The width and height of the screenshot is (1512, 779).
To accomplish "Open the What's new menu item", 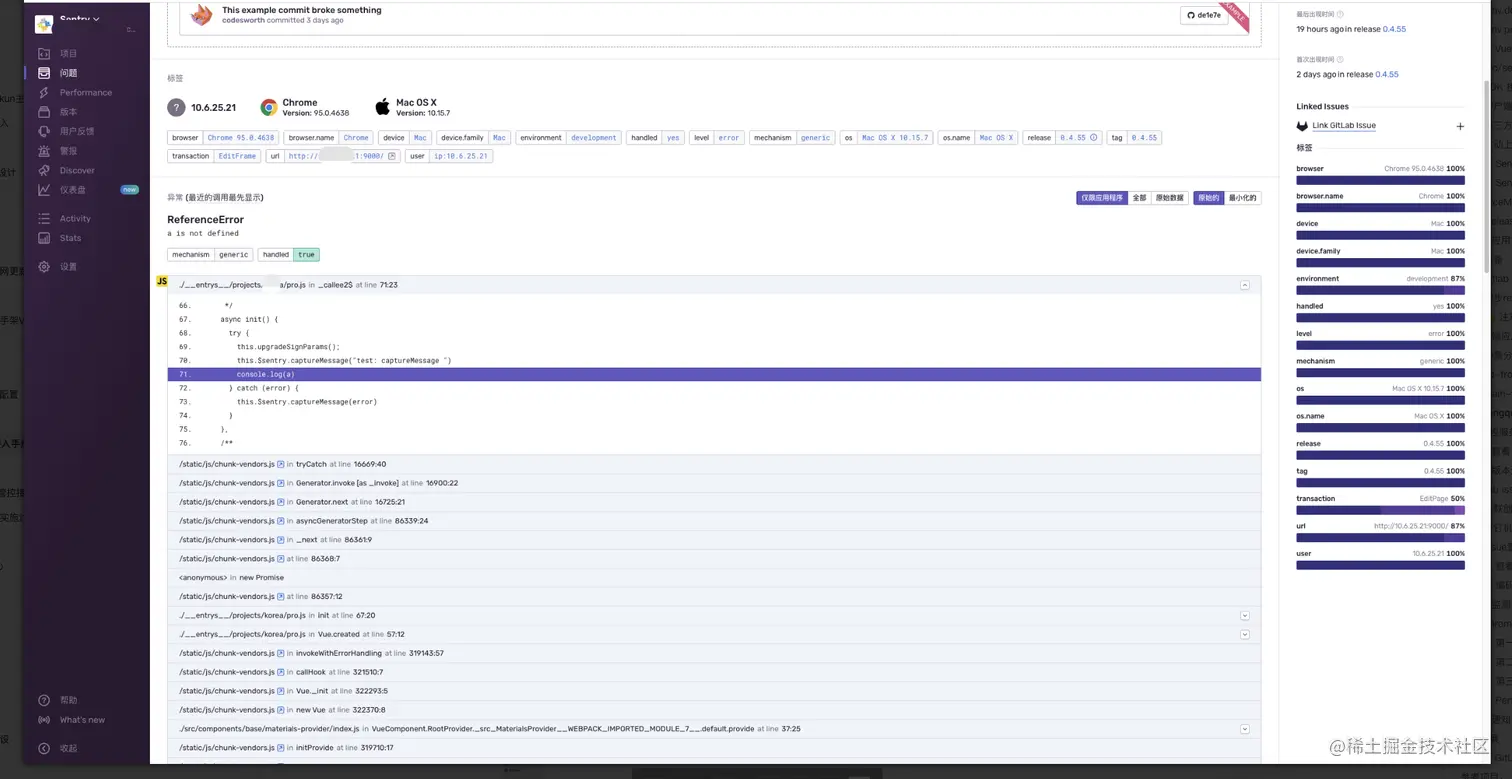I will pyautogui.click(x=82, y=720).
